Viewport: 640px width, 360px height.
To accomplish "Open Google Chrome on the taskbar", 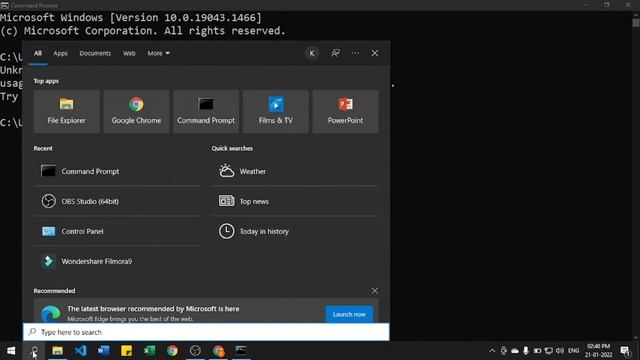I will [x=172, y=351].
